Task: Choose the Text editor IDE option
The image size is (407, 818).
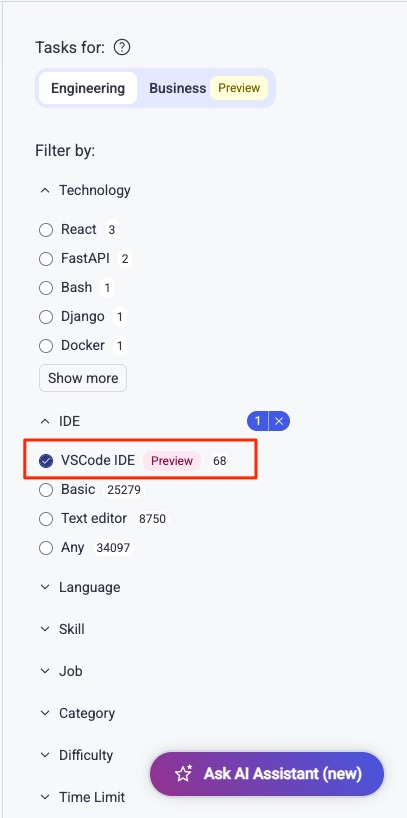Action: click(x=46, y=519)
